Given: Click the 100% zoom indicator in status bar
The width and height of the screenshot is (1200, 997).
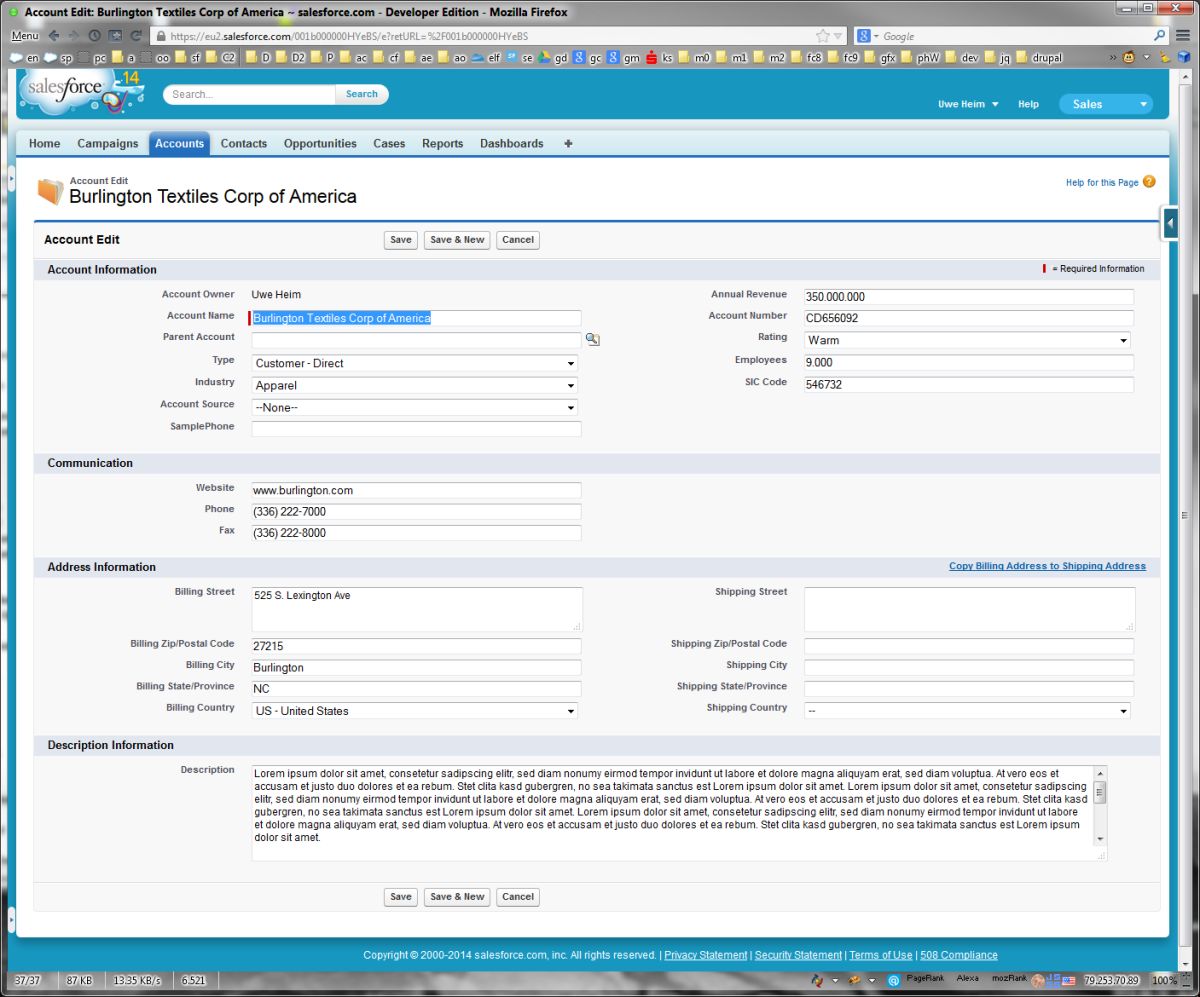Looking at the screenshot, I should click(x=1163, y=980).
